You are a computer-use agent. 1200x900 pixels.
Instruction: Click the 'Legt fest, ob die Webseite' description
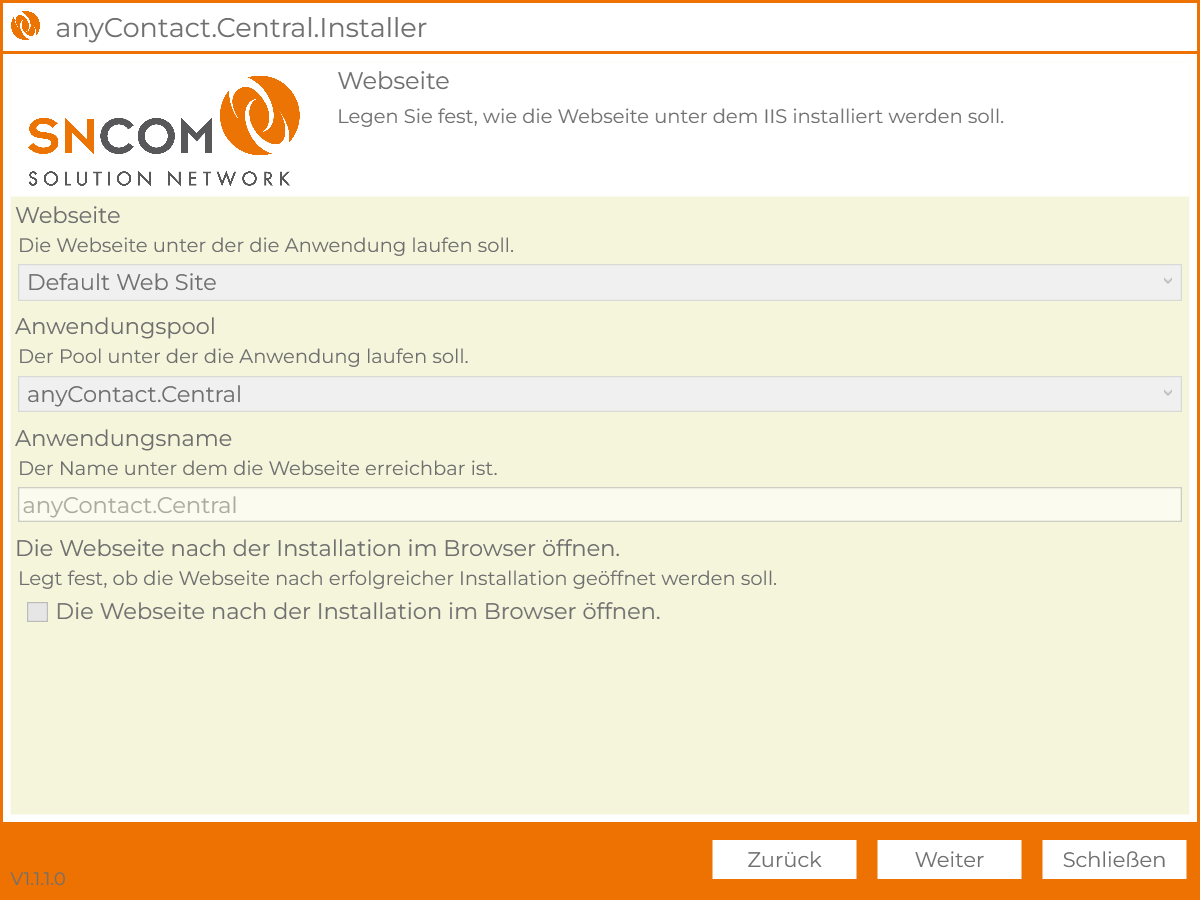[397, 578]
